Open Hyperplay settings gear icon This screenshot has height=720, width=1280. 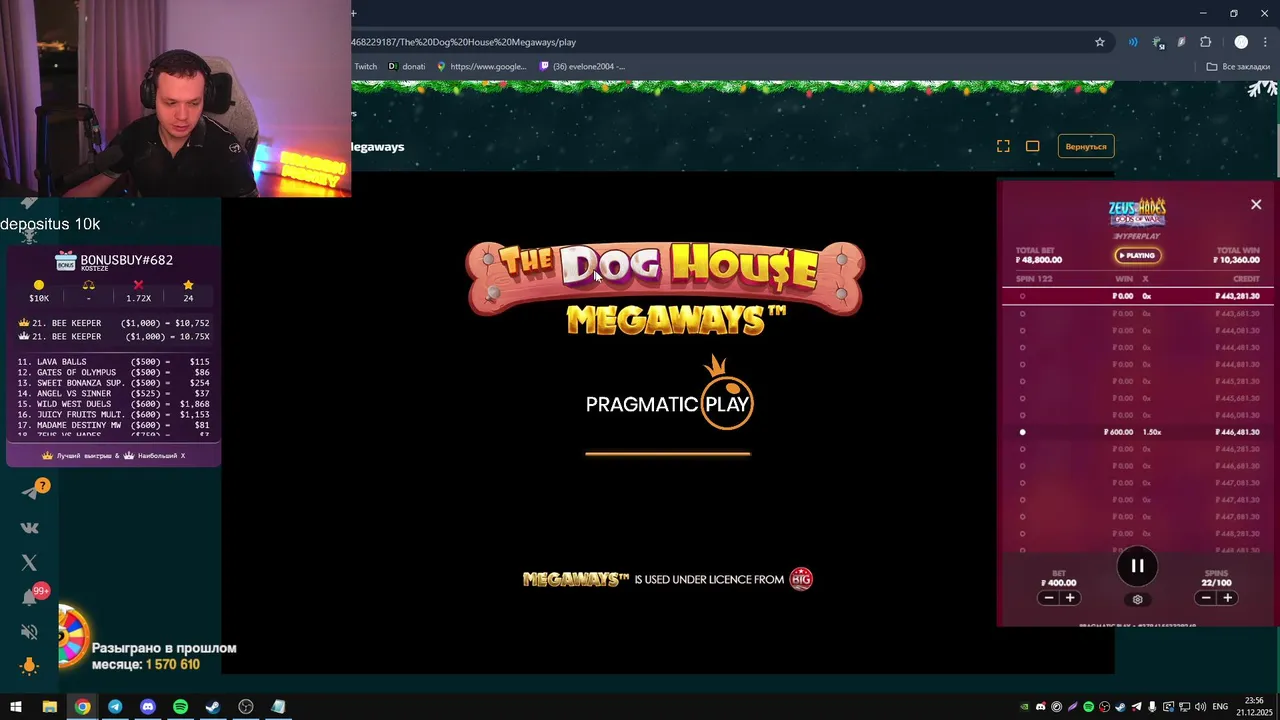tap(1137, 599)
